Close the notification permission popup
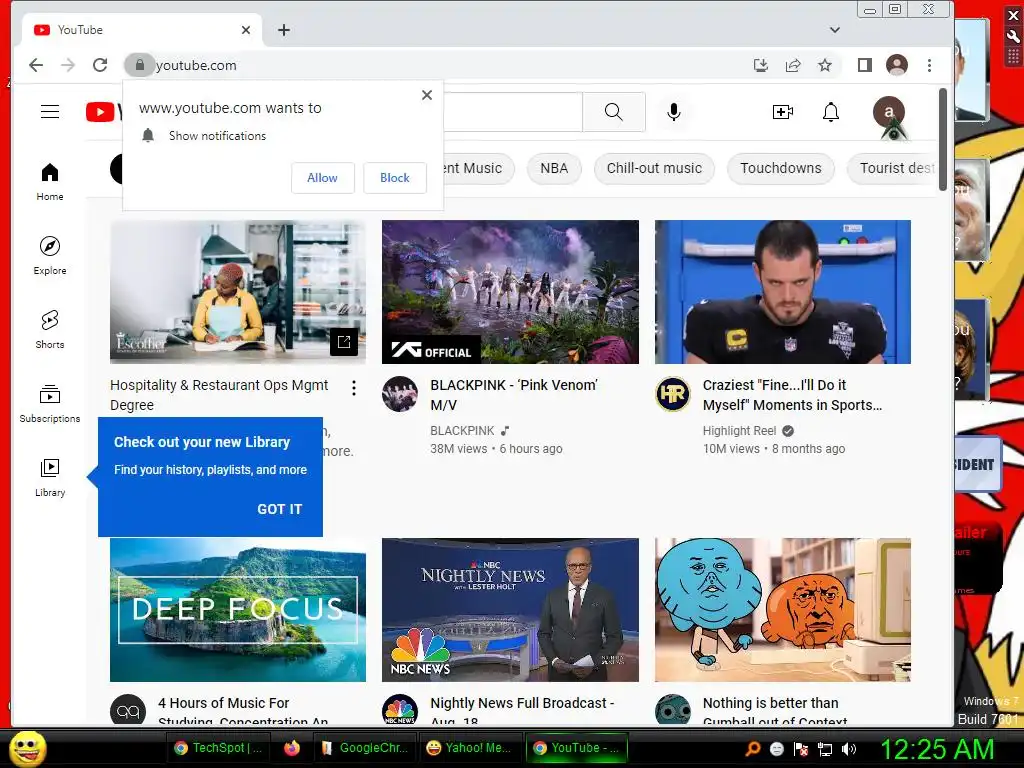 (x=427, y=95)
